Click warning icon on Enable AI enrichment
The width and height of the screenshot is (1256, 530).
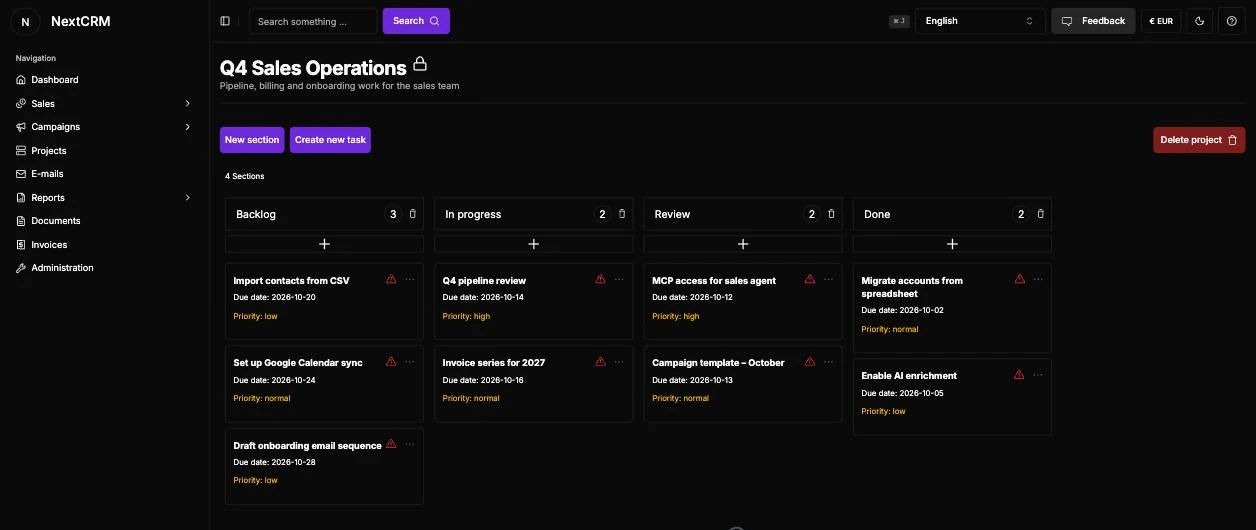pyautogui.click(x=1019, y=374)
